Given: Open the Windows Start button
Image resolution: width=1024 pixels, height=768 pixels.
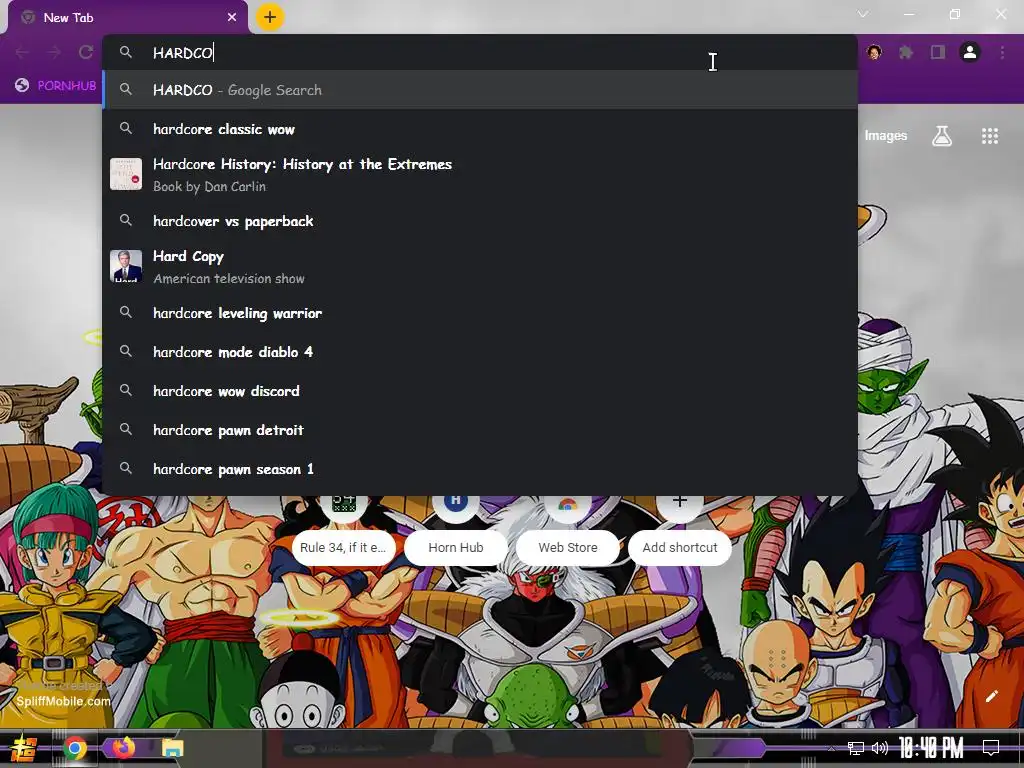Looking at the screenshot, I should coord(24,748).
